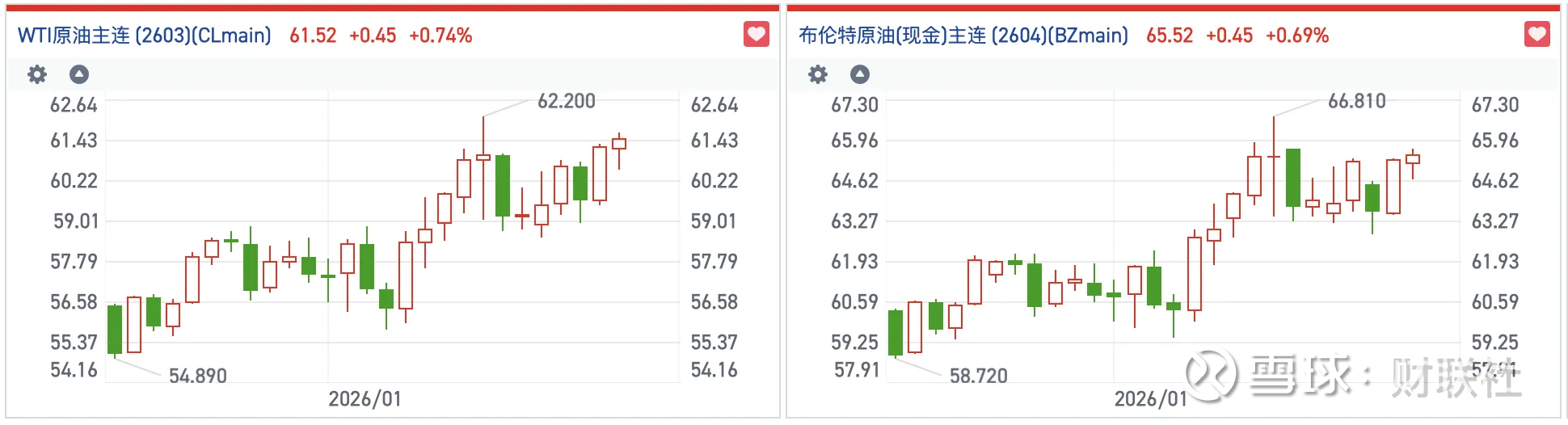This screenshot has height=425, width=1568.
Task: Collapse the WTI chart with up-arrow icon
Action: pos(79,74)
